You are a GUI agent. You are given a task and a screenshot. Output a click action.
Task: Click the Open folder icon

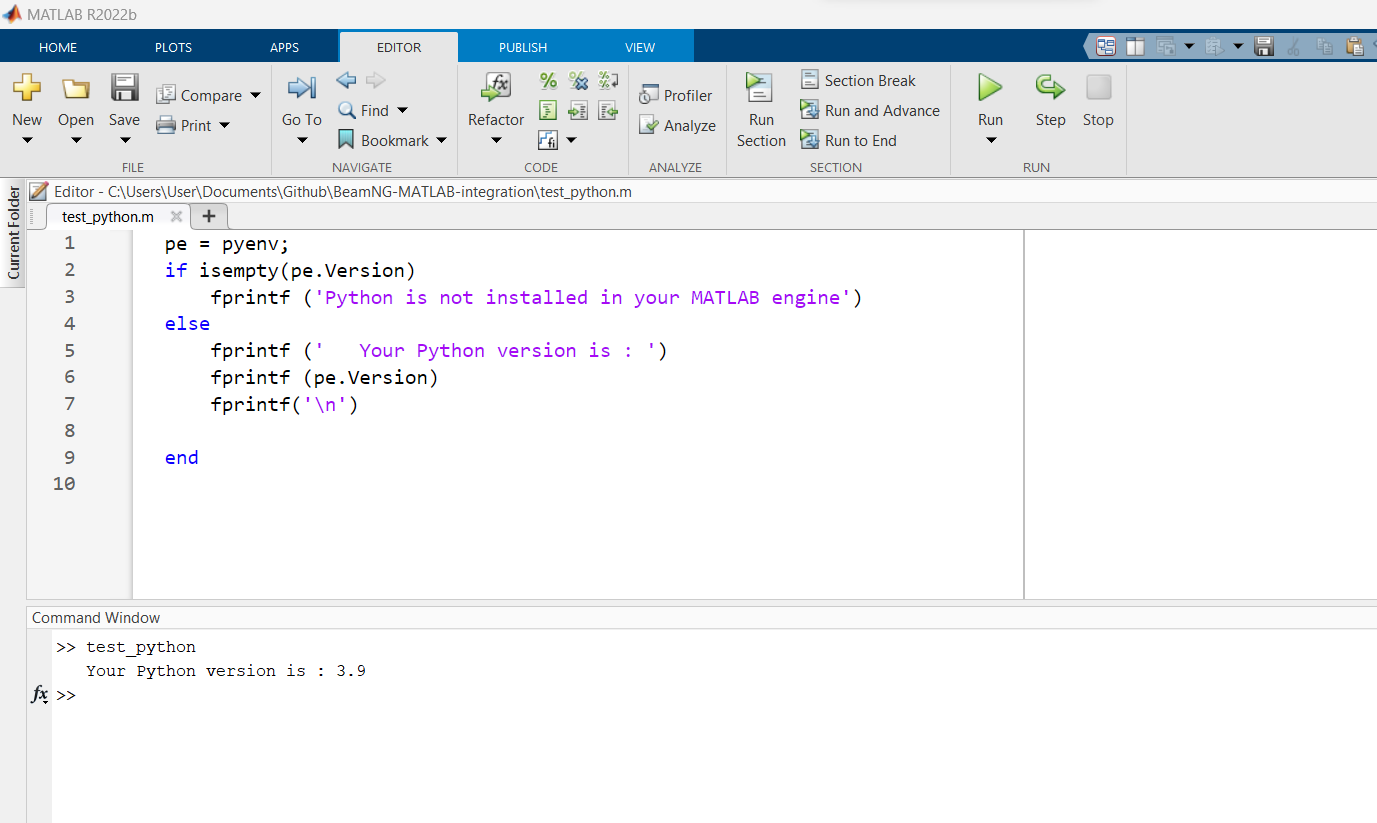[76, 88]
